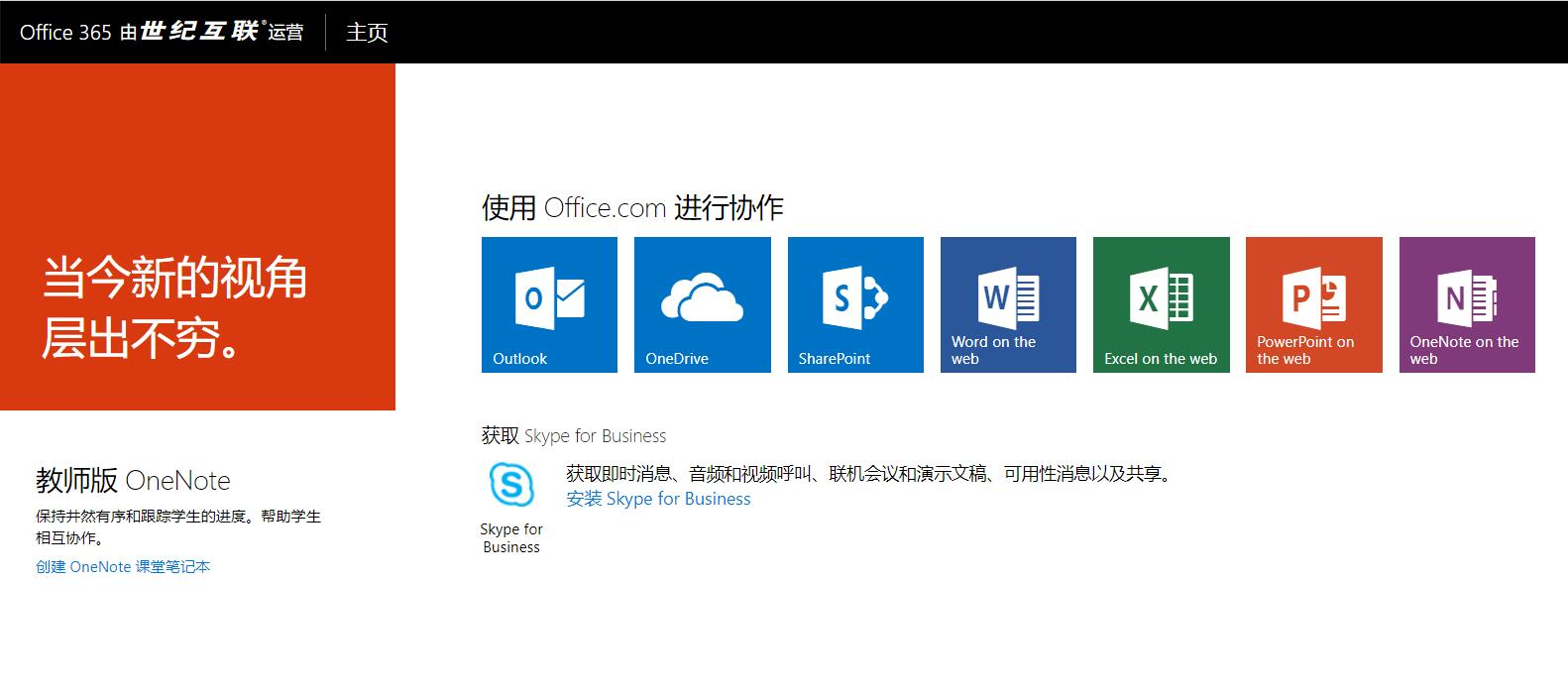
Task: Click the 安装 Skype for Business link
Action: [658, 499]
